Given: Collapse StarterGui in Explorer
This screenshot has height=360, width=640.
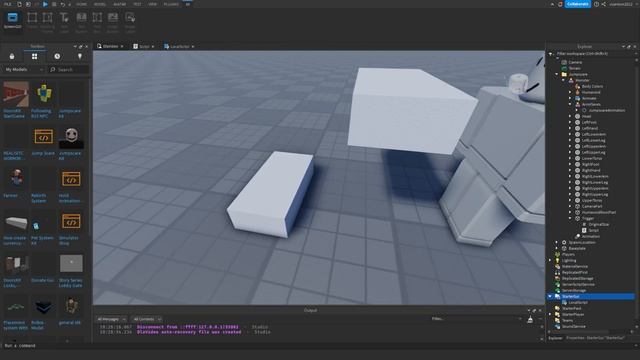Looking at the screenshot, I should pos(550,296).
